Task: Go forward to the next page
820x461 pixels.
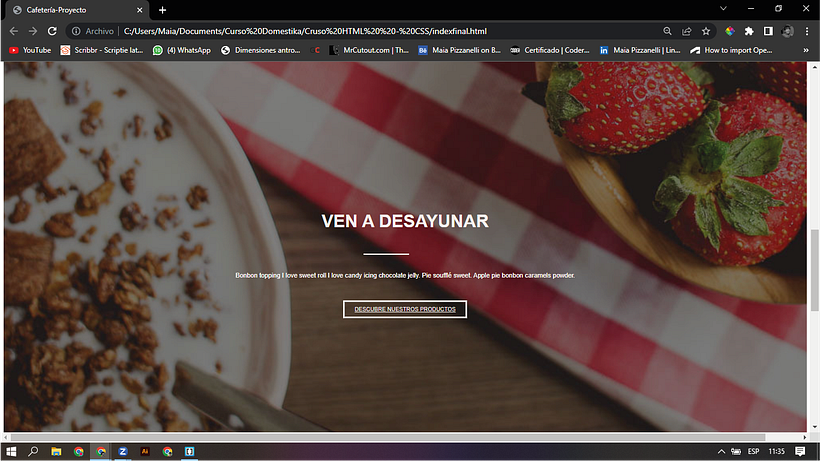Action: pyautogui.click(x=33, y=31)
